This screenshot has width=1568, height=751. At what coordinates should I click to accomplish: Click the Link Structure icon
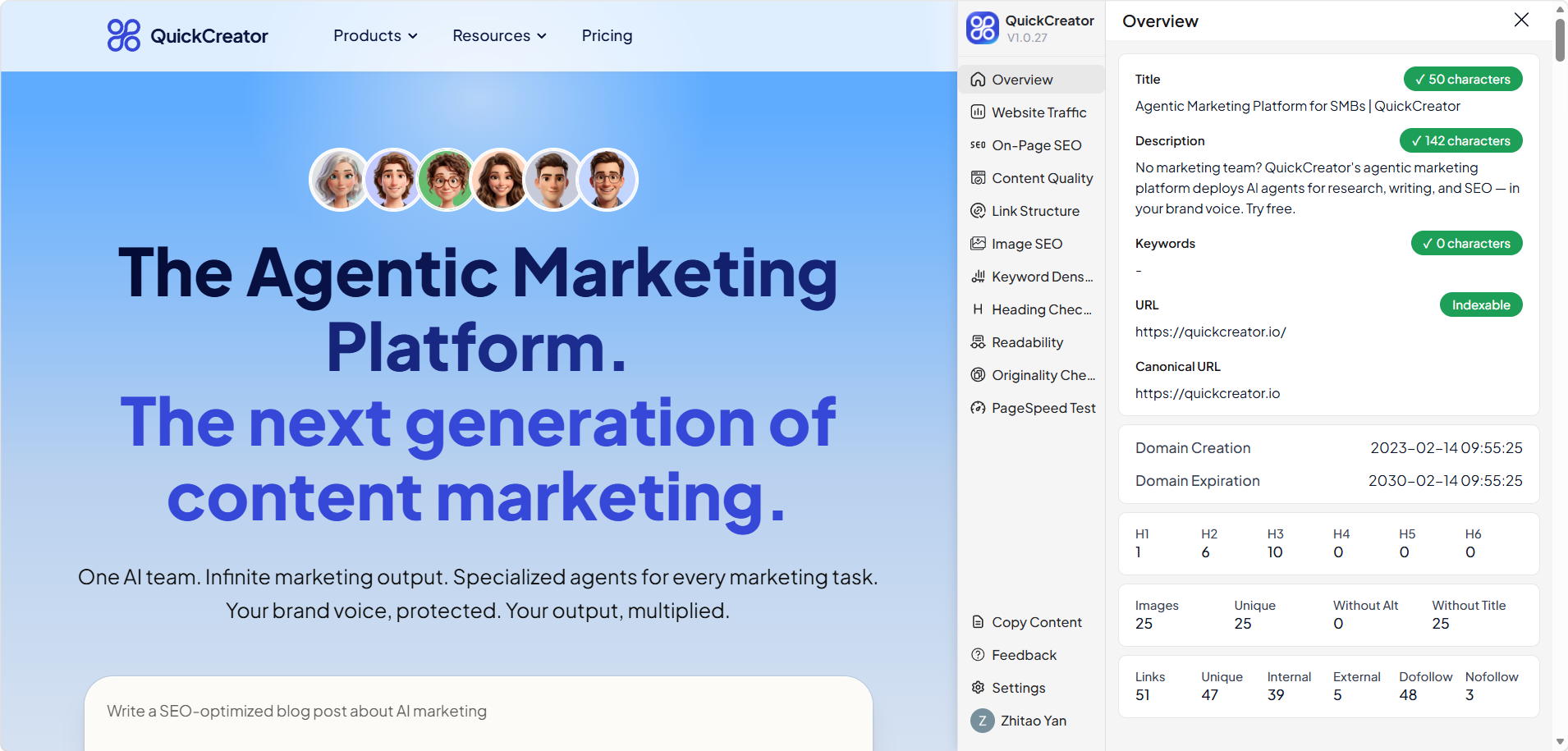(978, 211)
